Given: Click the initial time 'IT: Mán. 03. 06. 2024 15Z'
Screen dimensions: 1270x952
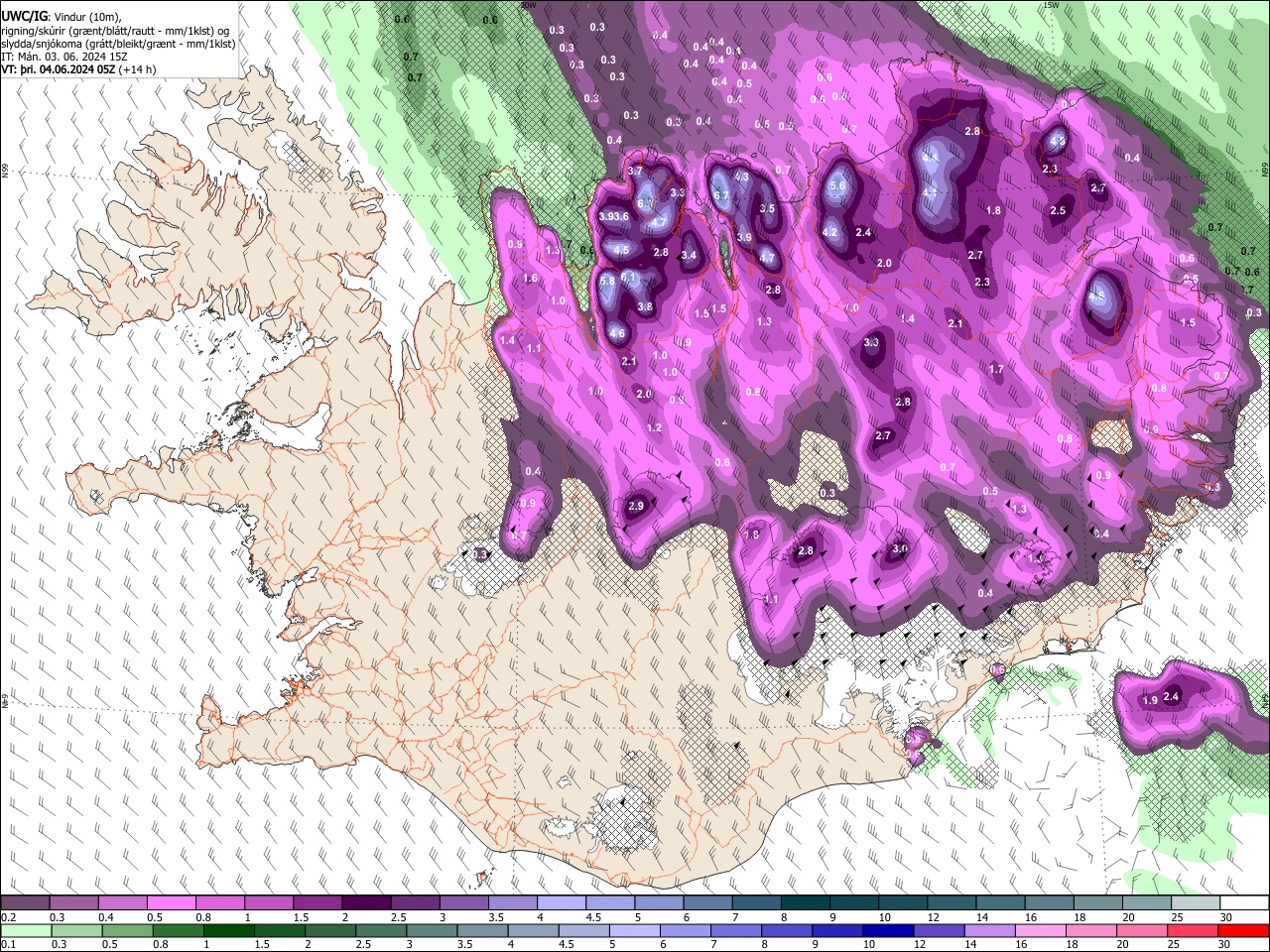Looking at the screenshot, I should pyautogui.click(x=64, y=58).
